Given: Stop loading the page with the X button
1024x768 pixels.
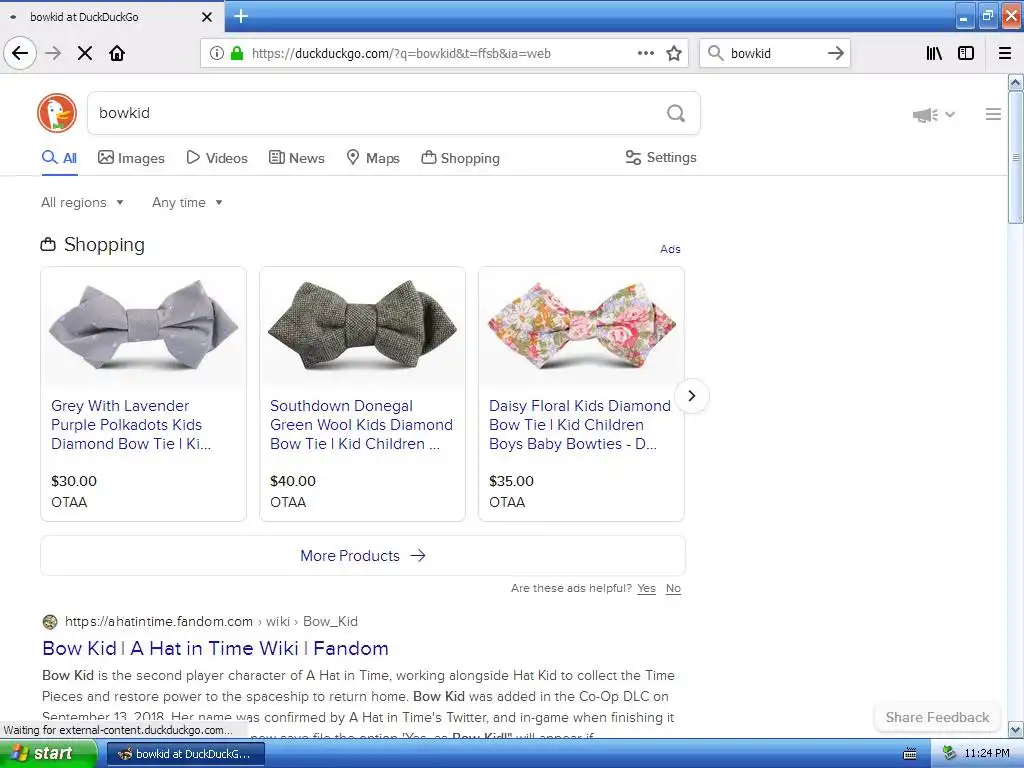Looking at the screenshot, I should pyautogui.click(x=85, y=53).
